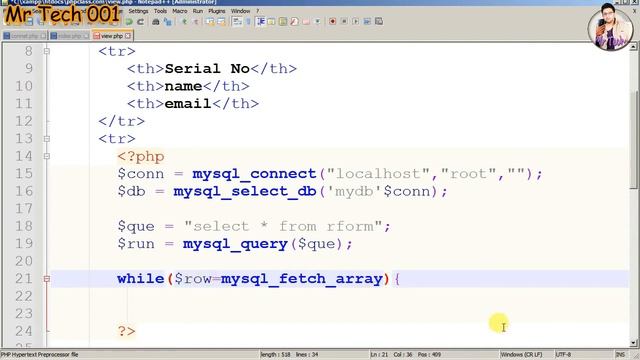Open the Settings menu
This screenshot has width=640, height=360.
138,11
